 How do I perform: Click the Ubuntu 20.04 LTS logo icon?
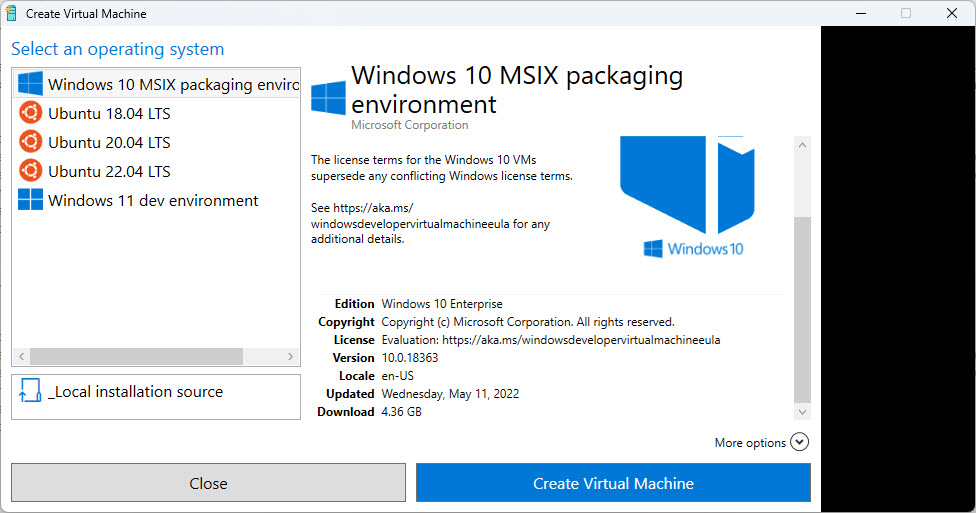coord(30,142)
